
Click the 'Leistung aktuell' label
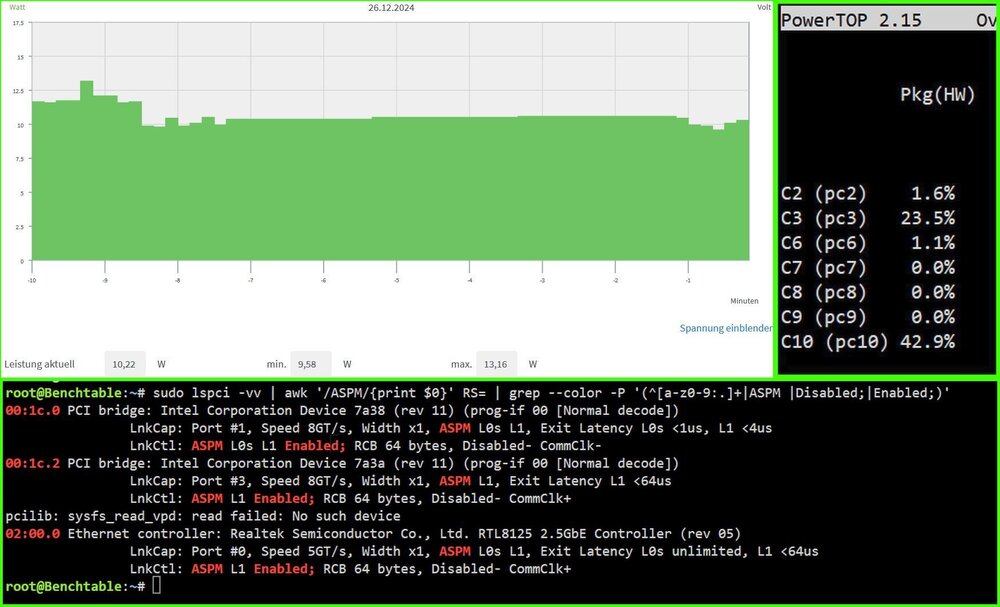40,364
